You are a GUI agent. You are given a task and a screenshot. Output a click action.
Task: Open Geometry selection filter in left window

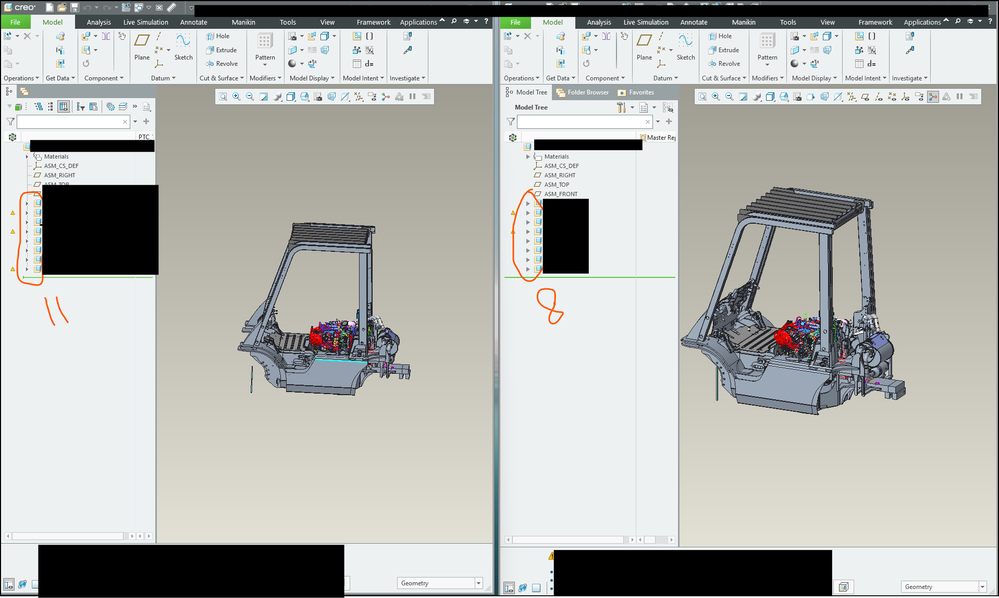tap(440, 583)
